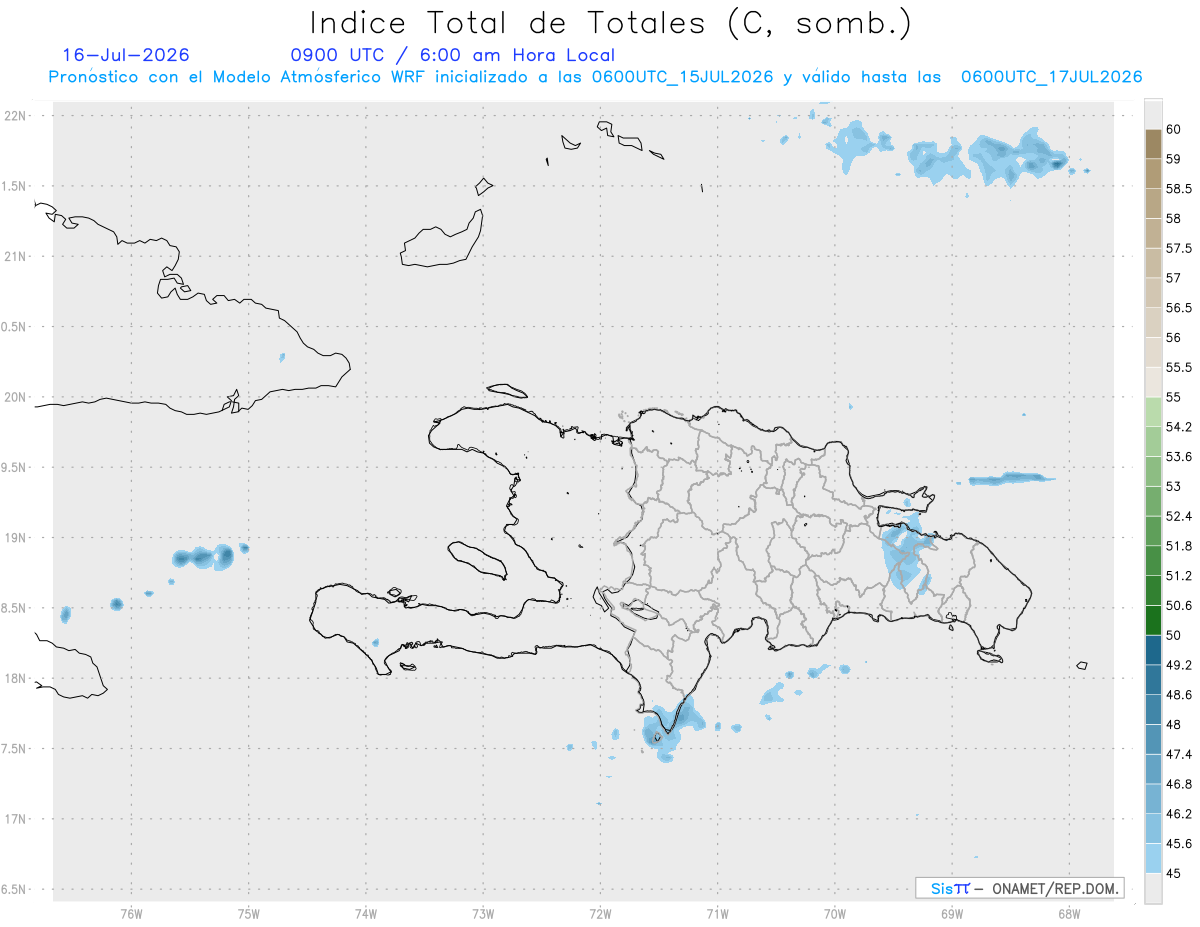Image resolution: width=1200 pixels, height=927 pixels.
Task: Click the legend value "55.5"
Action: tap(1178, 367)
